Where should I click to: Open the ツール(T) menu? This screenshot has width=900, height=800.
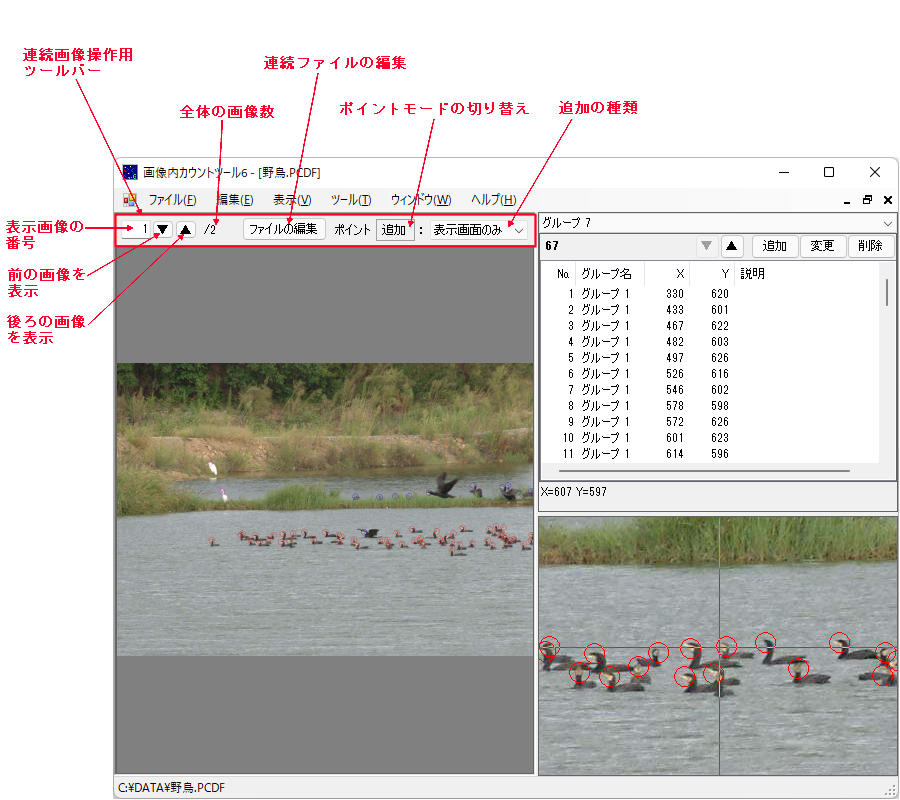[x=350, y=200]
